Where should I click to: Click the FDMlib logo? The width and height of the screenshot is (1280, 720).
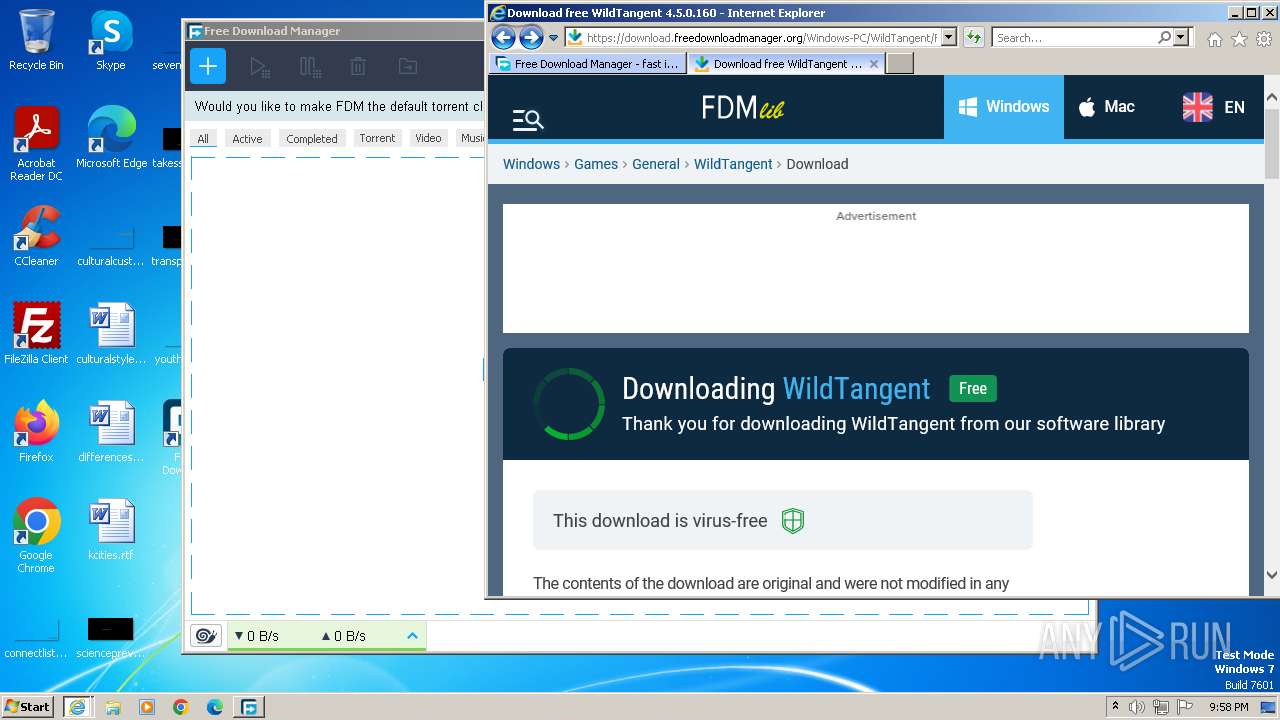743,107
